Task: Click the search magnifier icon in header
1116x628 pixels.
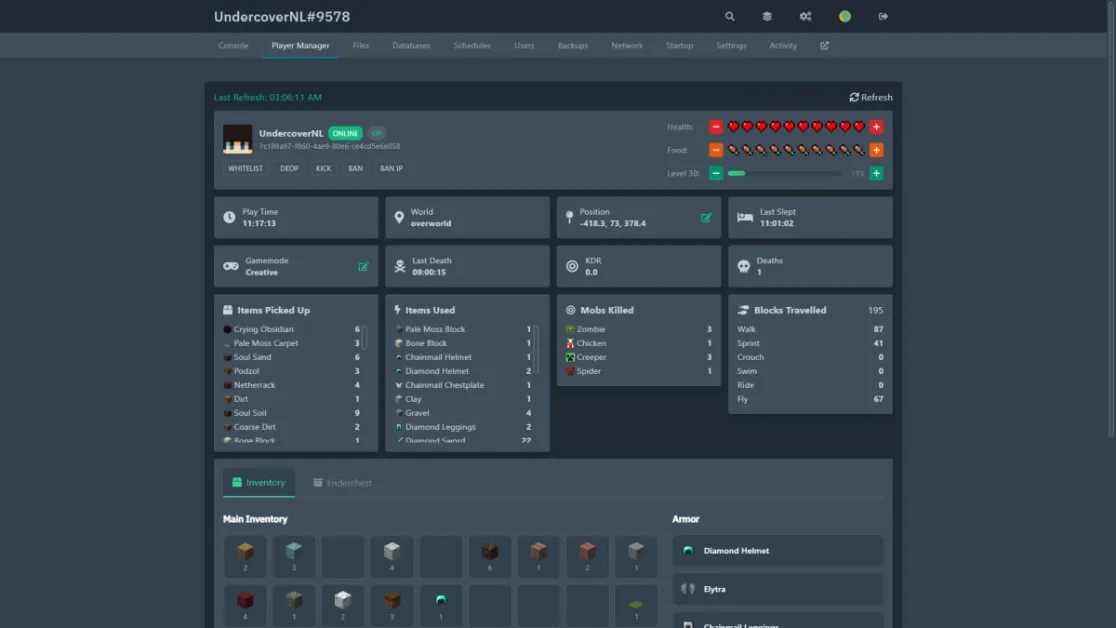Action: 730,17
